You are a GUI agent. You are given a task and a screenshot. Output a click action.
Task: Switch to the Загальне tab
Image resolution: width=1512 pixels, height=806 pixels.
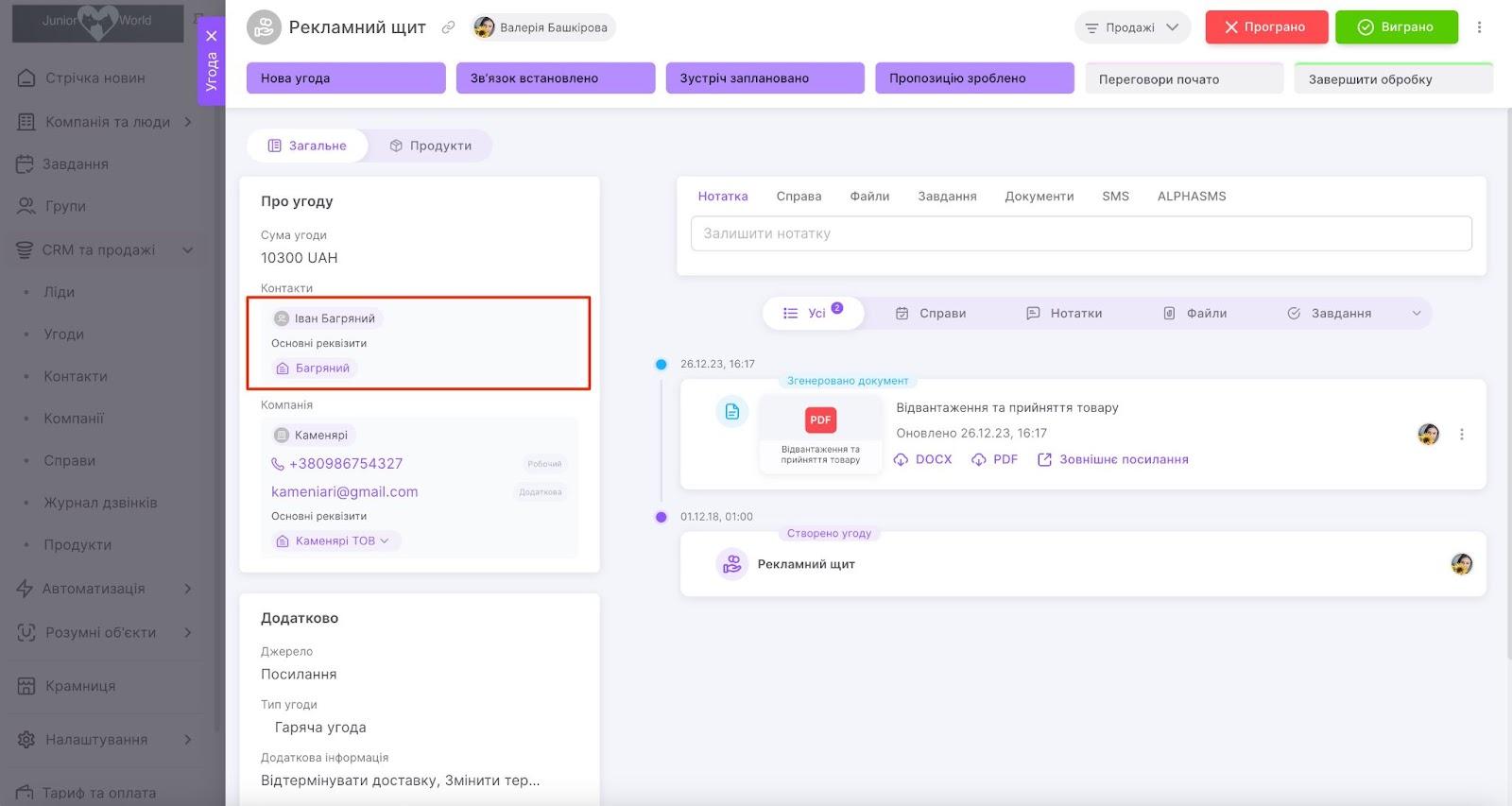pyautogui.click(x=307, y=146)
